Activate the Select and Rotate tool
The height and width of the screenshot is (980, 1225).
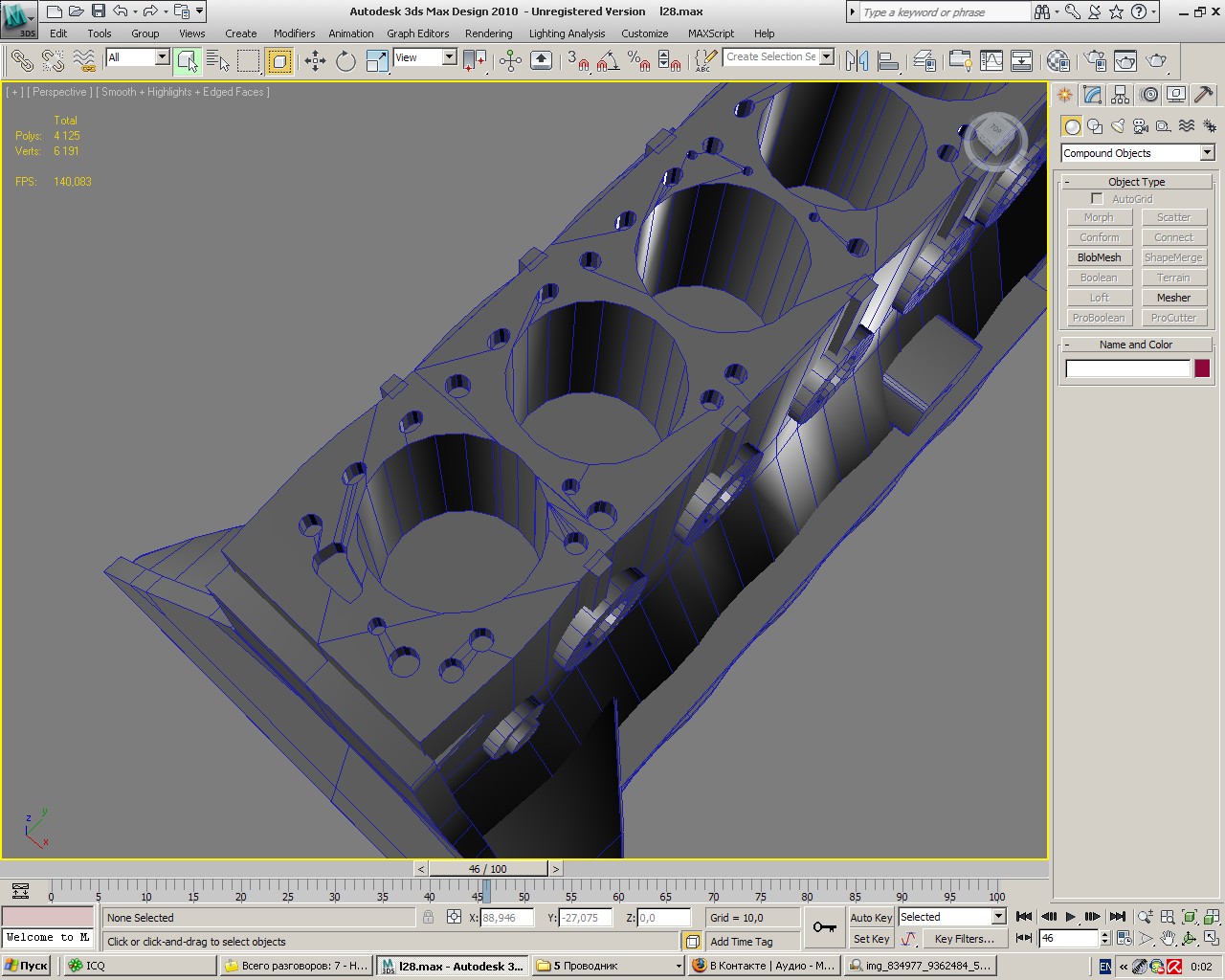[345, 61]
